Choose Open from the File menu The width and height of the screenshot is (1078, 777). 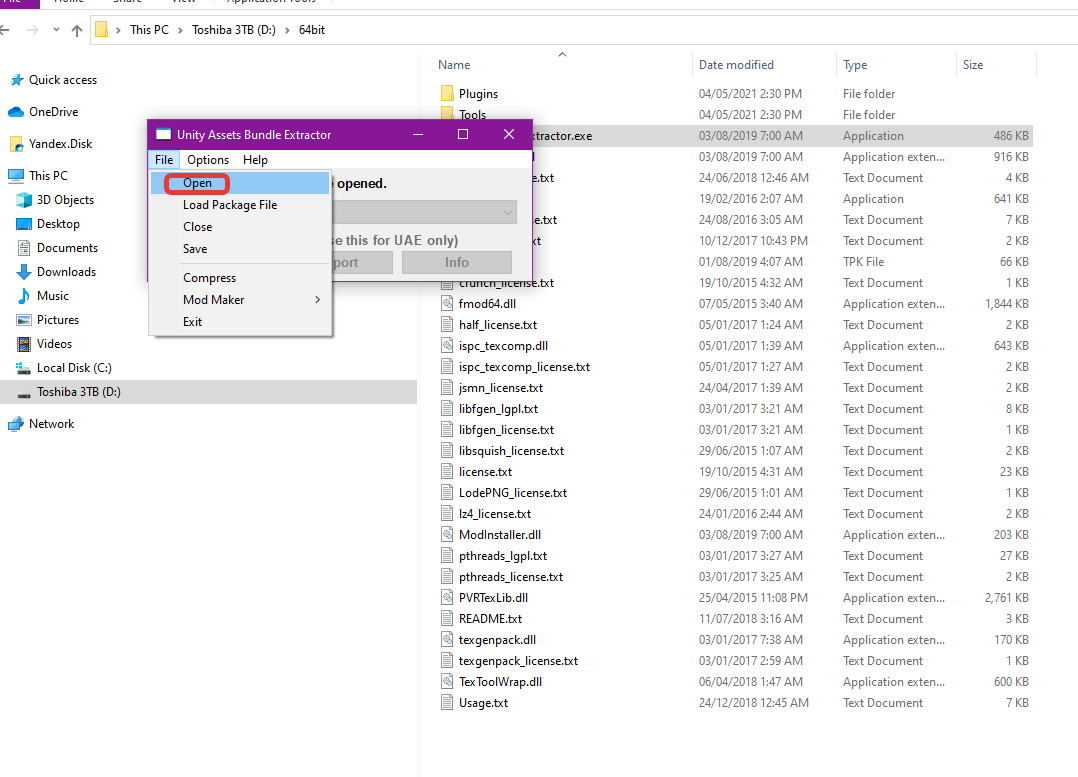[x=240, y=184]
